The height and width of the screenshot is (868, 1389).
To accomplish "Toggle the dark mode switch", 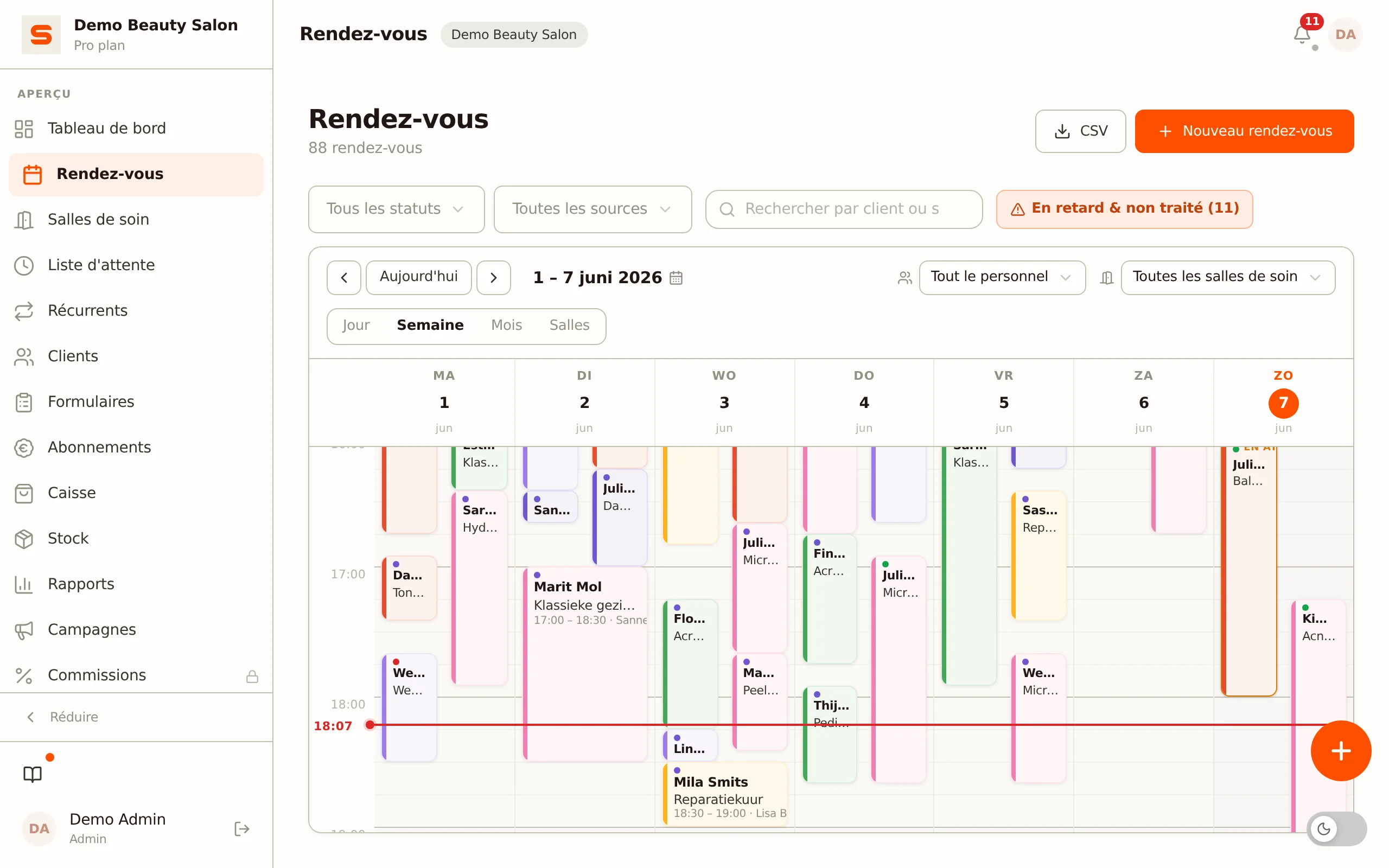I will (x=1336, y=828).
